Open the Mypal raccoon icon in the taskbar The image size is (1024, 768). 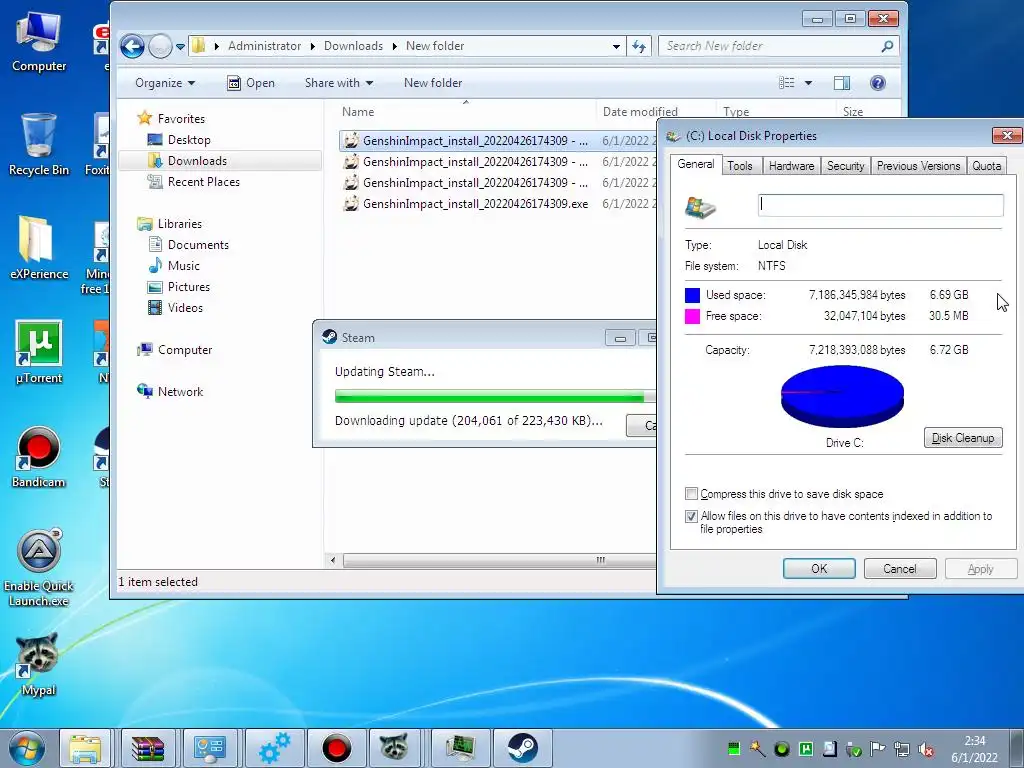[x=395, y=748]
